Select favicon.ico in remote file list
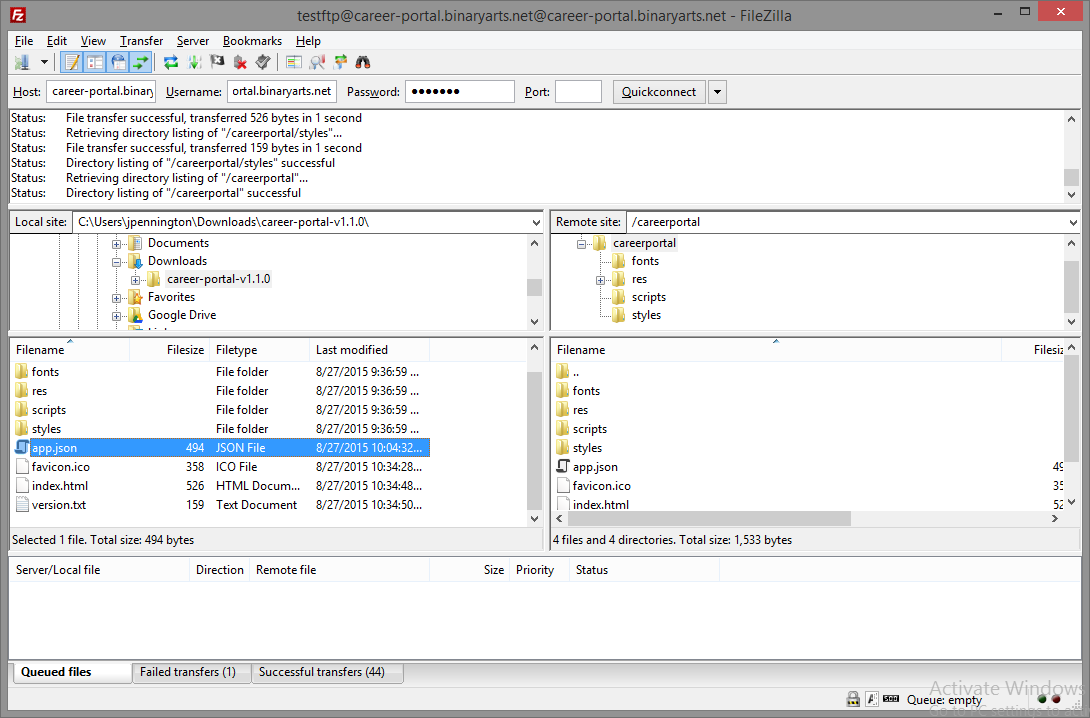The height and width of the screenshot is (718, 1090). click(601, 486)
